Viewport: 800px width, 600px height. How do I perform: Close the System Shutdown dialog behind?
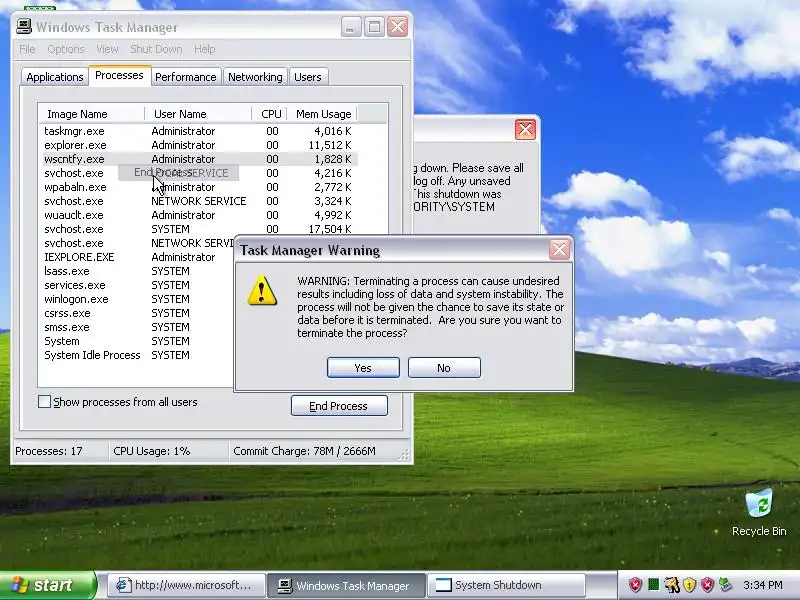click(x=525, y=130)
